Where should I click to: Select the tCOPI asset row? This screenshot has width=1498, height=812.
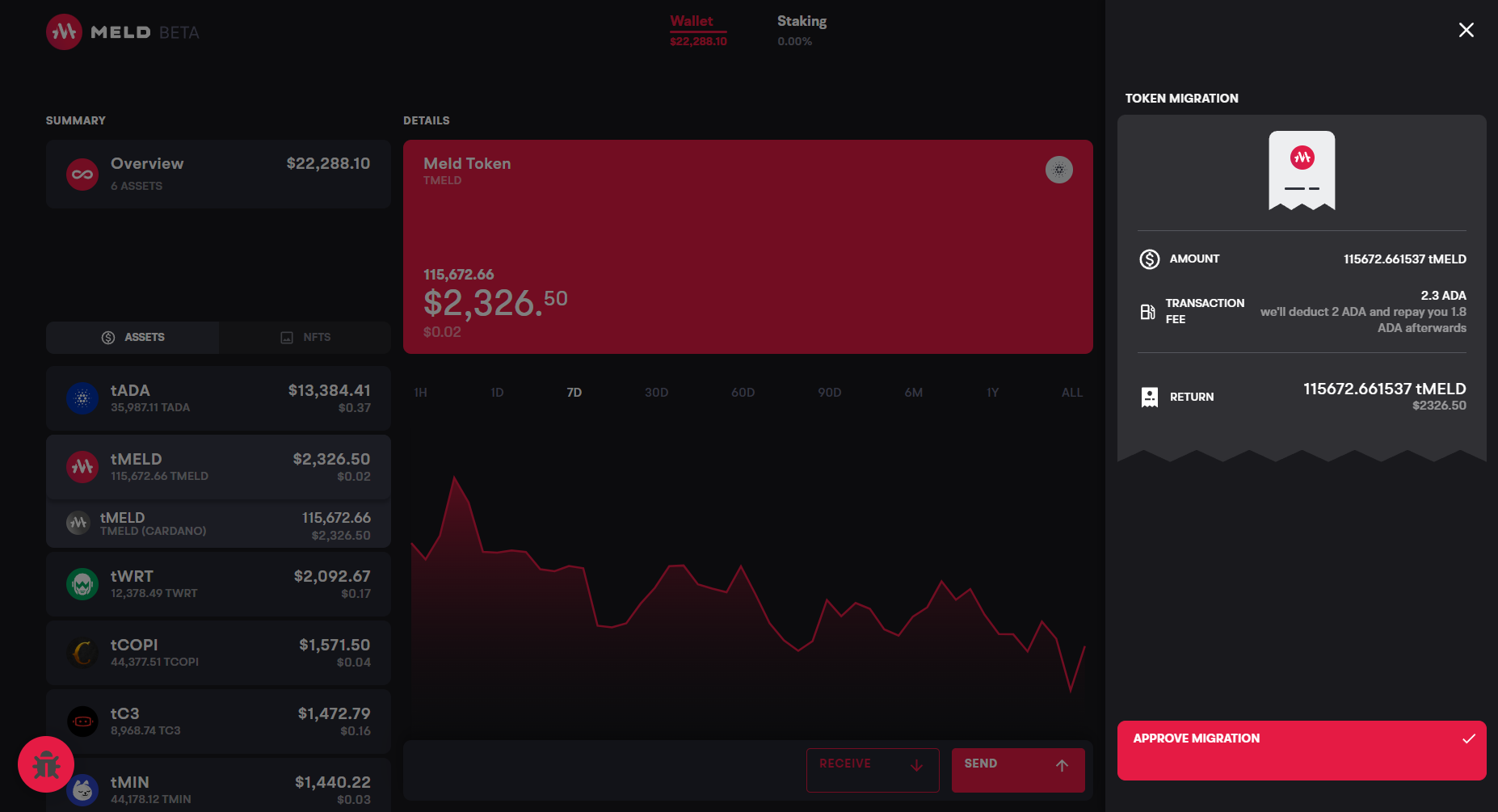click(218, 653)
